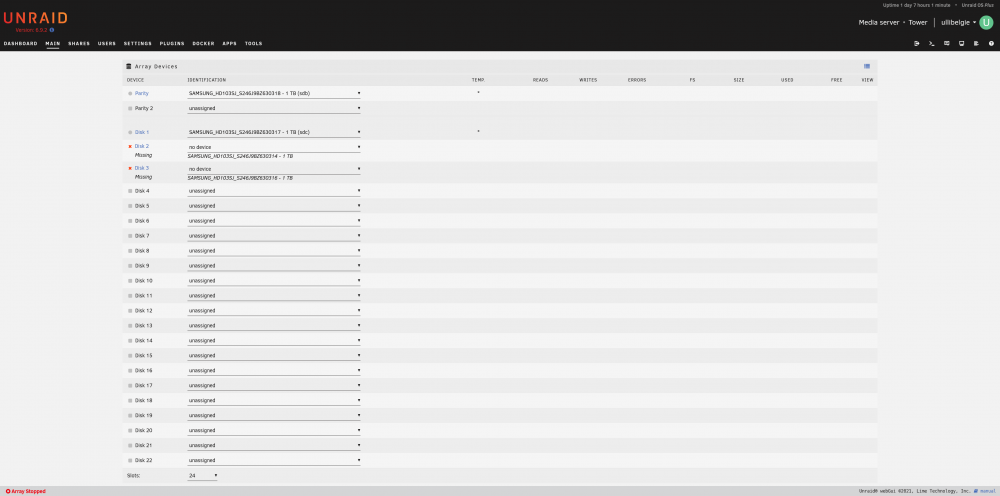Open the web terminal icon

coord(932,43)
